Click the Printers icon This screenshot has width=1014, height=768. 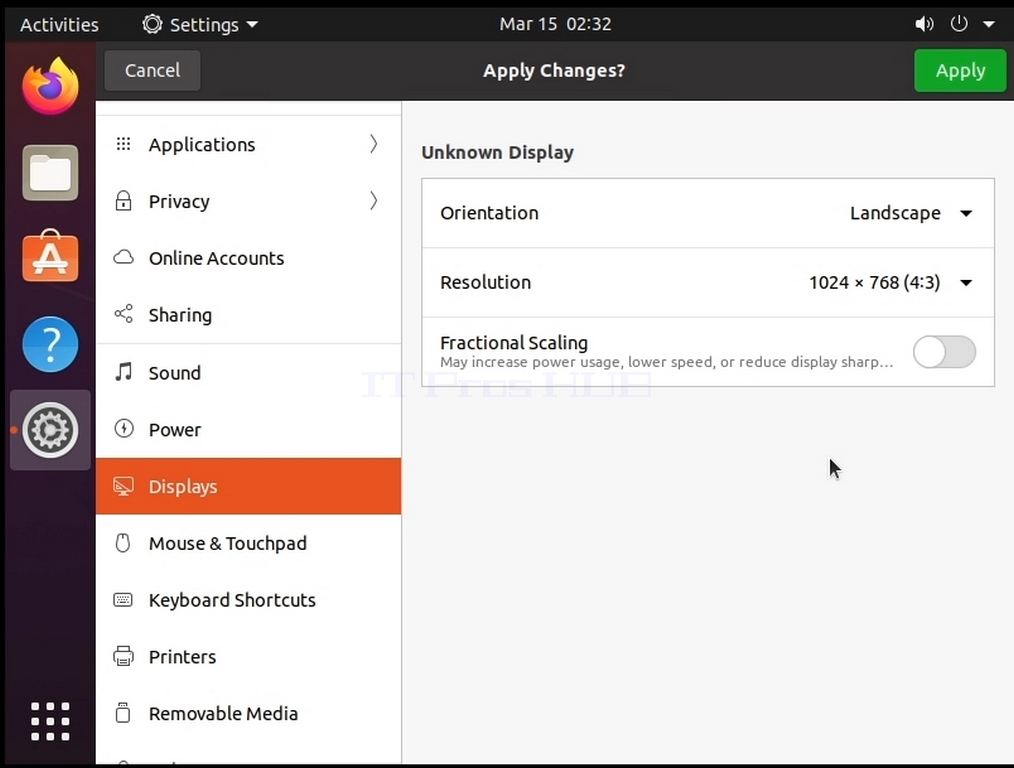pyautogui.click(x=123, y=656)
